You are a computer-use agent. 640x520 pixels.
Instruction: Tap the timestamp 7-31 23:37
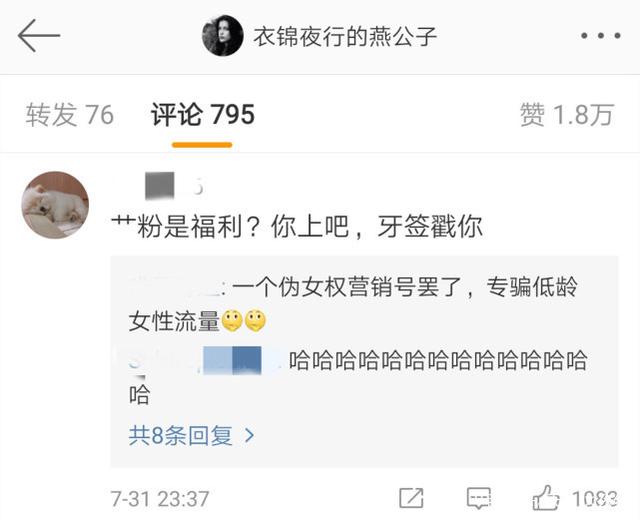160,499
